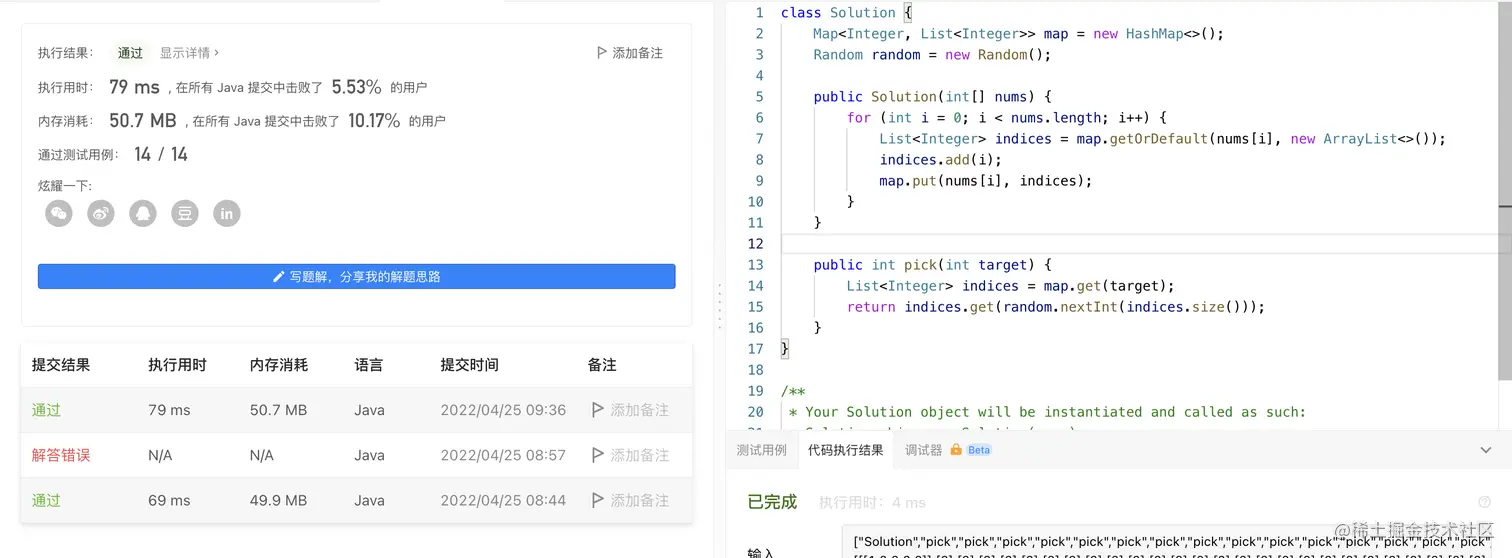Click flag icon of top 添加备注
This screenshot has width=1512, height=558.
pyautogui.click(x=601, y=53)
